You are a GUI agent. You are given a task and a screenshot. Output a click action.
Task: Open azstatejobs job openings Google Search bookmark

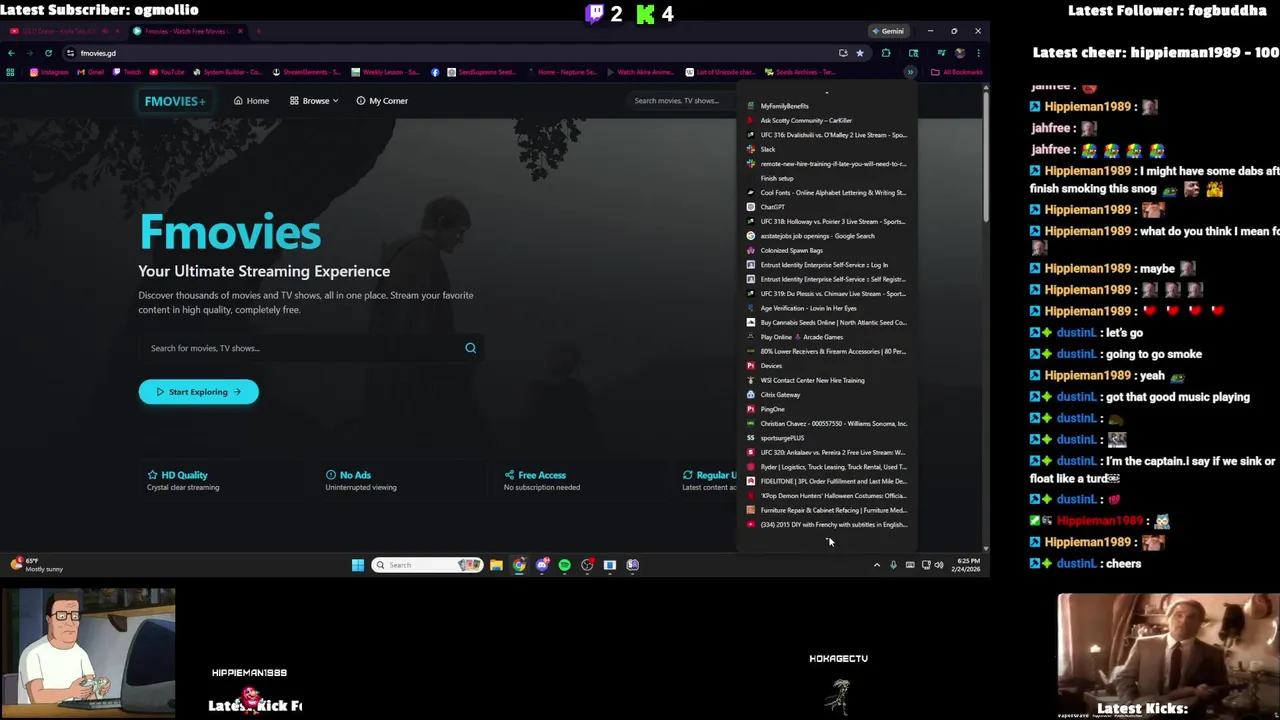pos(827,236)
